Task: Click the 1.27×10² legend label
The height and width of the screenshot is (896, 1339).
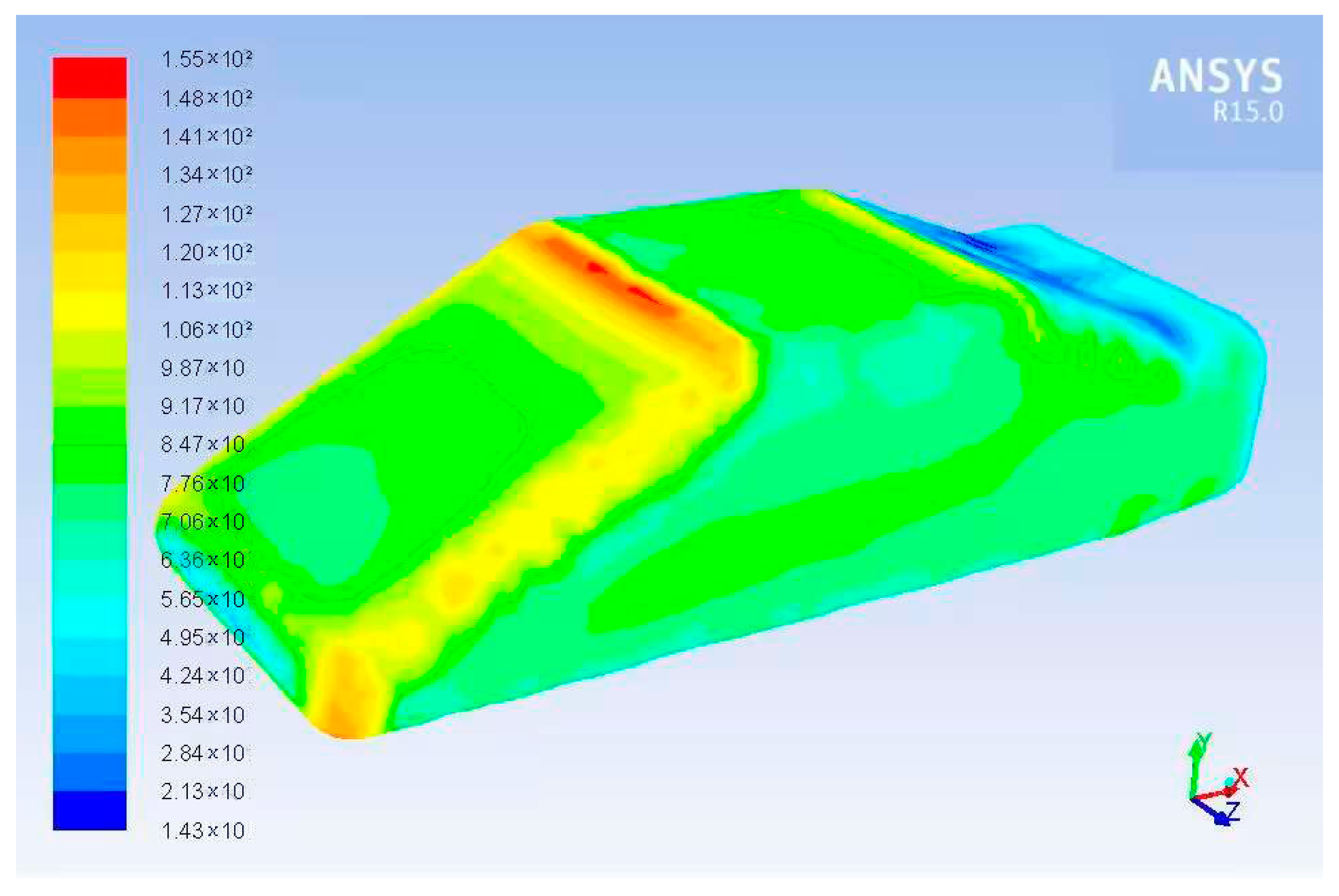Action: (207, 215)
